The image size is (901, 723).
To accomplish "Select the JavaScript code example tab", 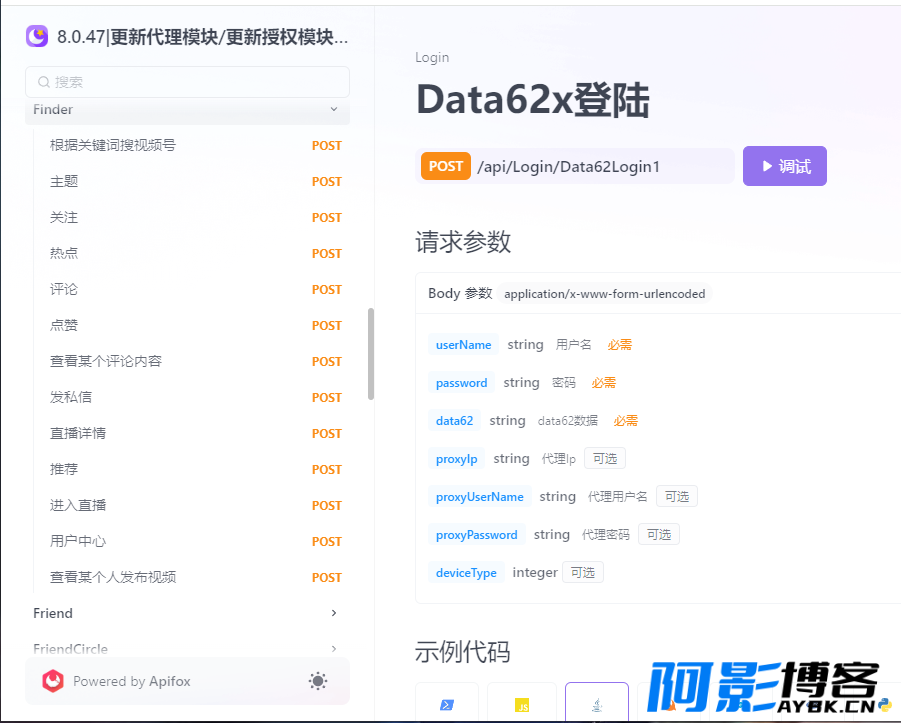I will 522,704.
